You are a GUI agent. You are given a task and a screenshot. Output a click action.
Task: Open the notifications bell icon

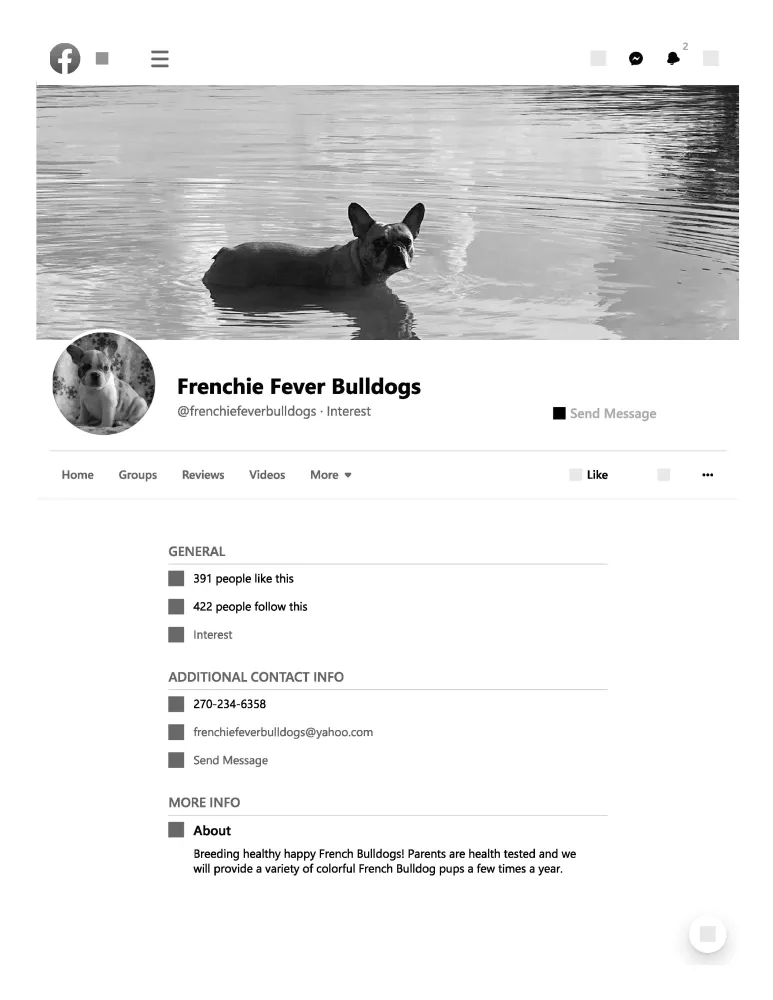[x=673, y=59]
